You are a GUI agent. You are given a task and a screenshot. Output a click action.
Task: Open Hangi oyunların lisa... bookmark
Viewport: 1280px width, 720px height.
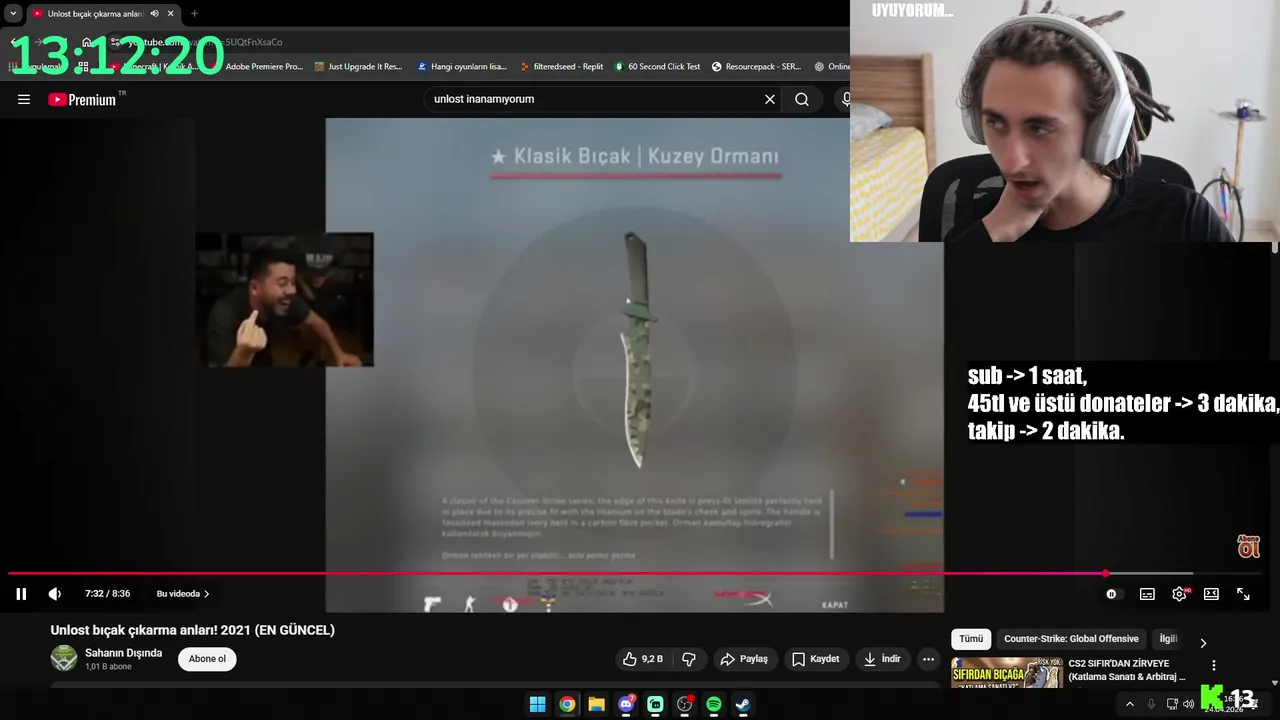click(461, 67)
